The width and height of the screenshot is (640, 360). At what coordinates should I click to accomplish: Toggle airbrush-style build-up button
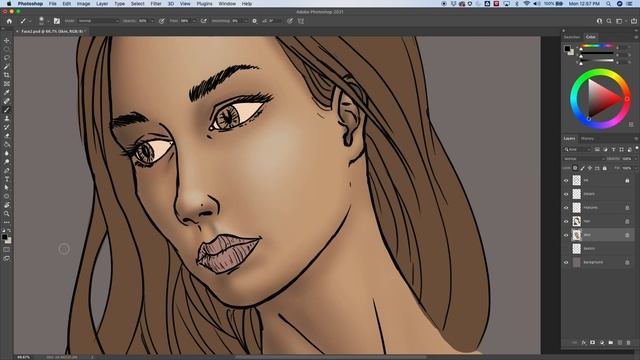click(204, 21)
